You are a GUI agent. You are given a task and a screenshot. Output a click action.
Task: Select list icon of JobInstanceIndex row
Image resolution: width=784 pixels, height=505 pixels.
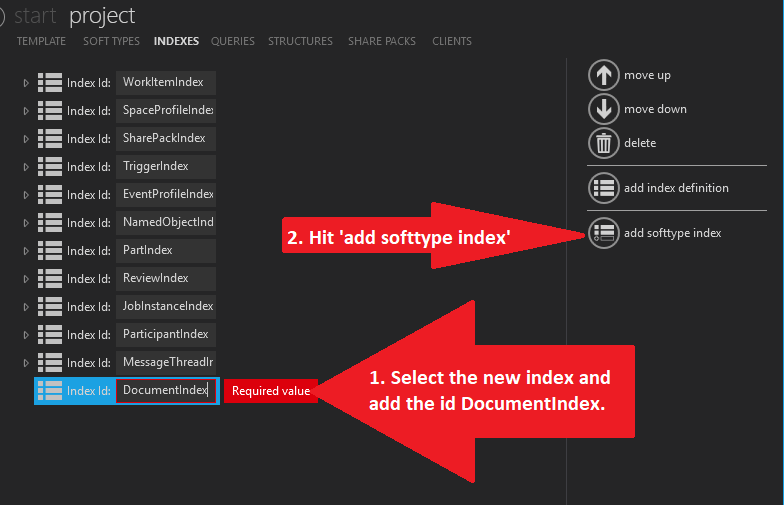tap(50, 306)
